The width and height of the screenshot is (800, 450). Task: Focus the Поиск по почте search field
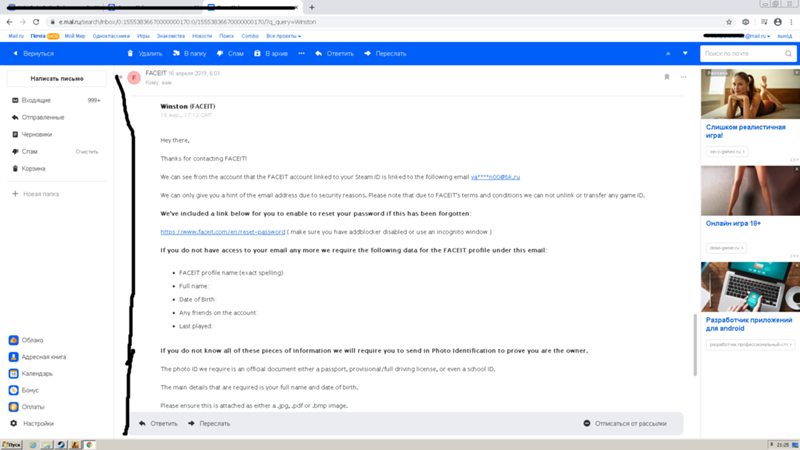tap(742, 54)
